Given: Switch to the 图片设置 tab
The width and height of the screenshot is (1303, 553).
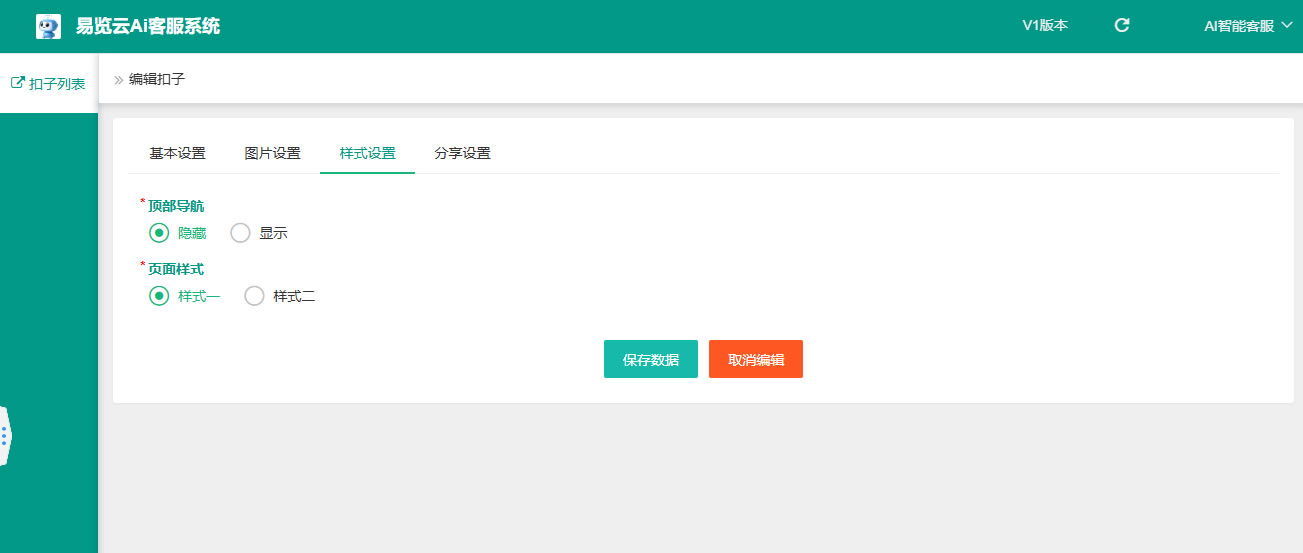Looking at the screenshot, I should coord(272,153).
